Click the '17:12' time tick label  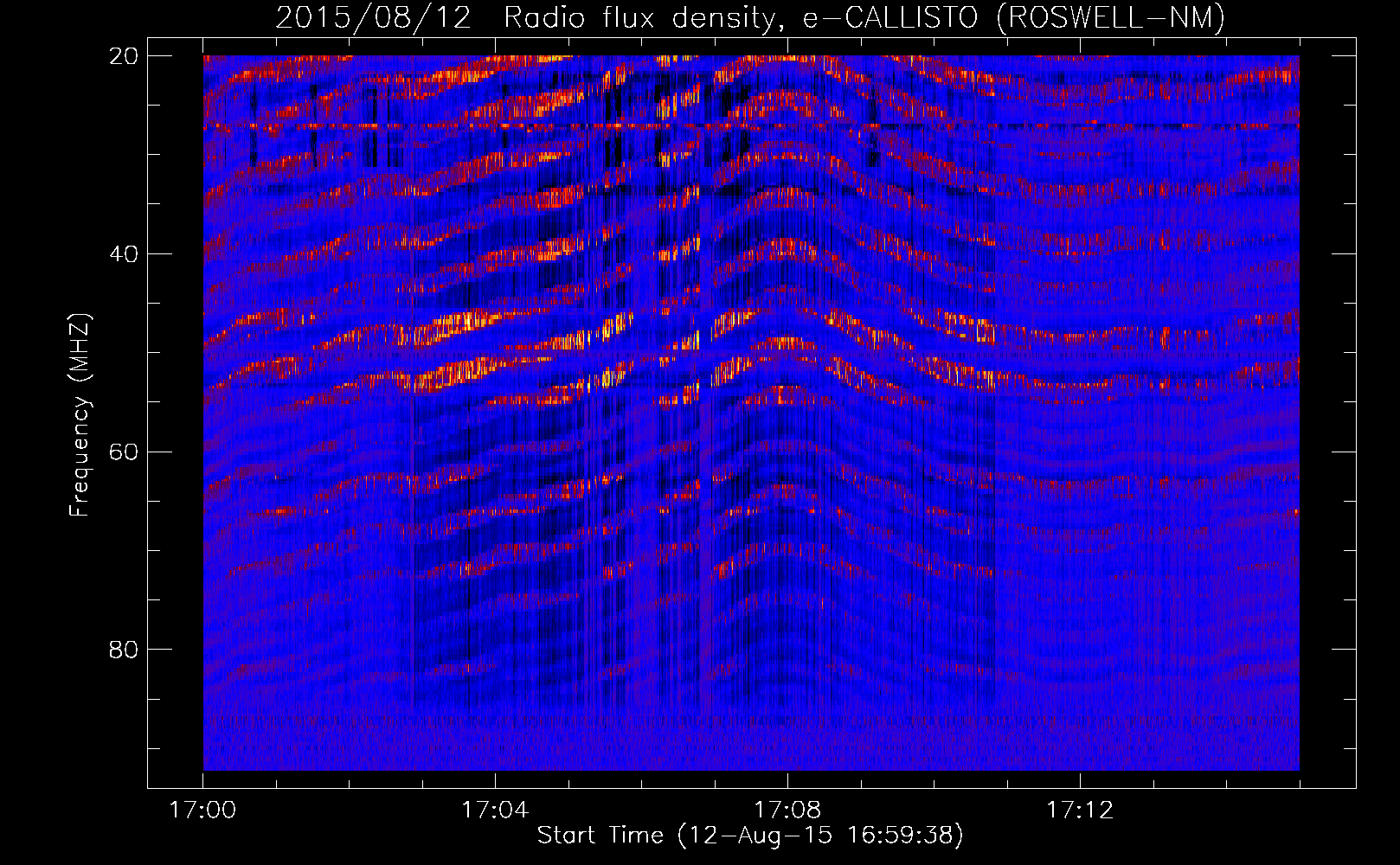click(x=1080, y=811)
